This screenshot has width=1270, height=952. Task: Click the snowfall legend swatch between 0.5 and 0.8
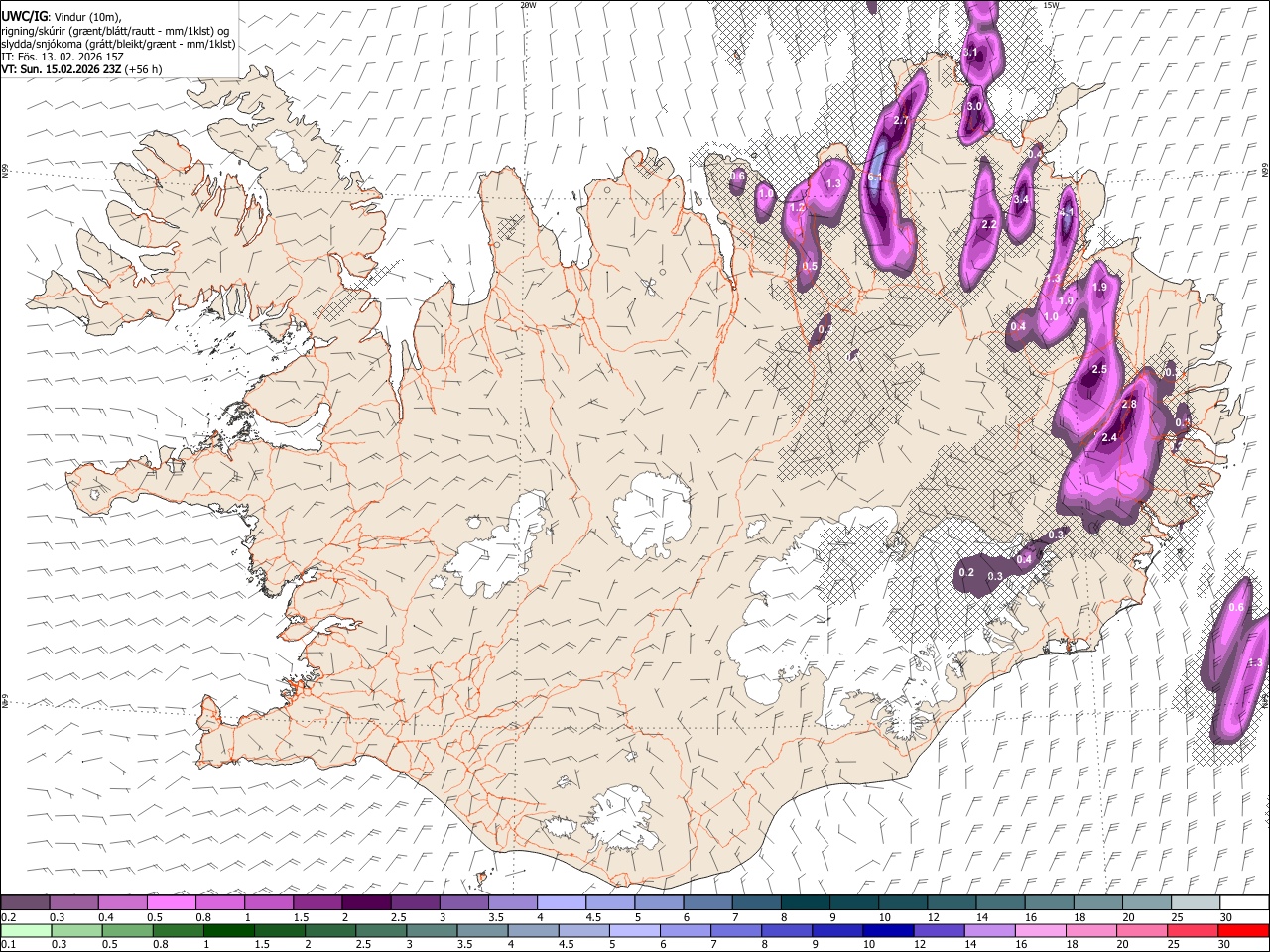[172, 903]
